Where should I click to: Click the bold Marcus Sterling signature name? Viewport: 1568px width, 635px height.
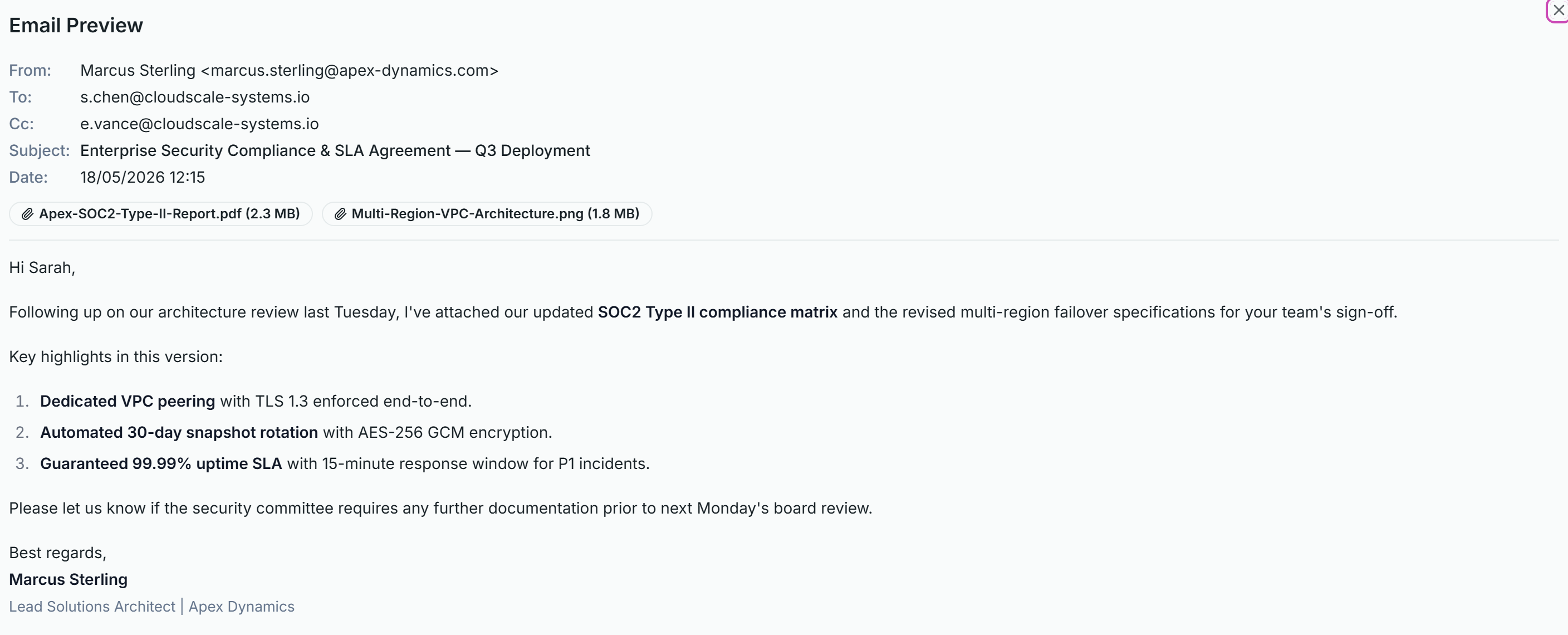tap(68, 580)
